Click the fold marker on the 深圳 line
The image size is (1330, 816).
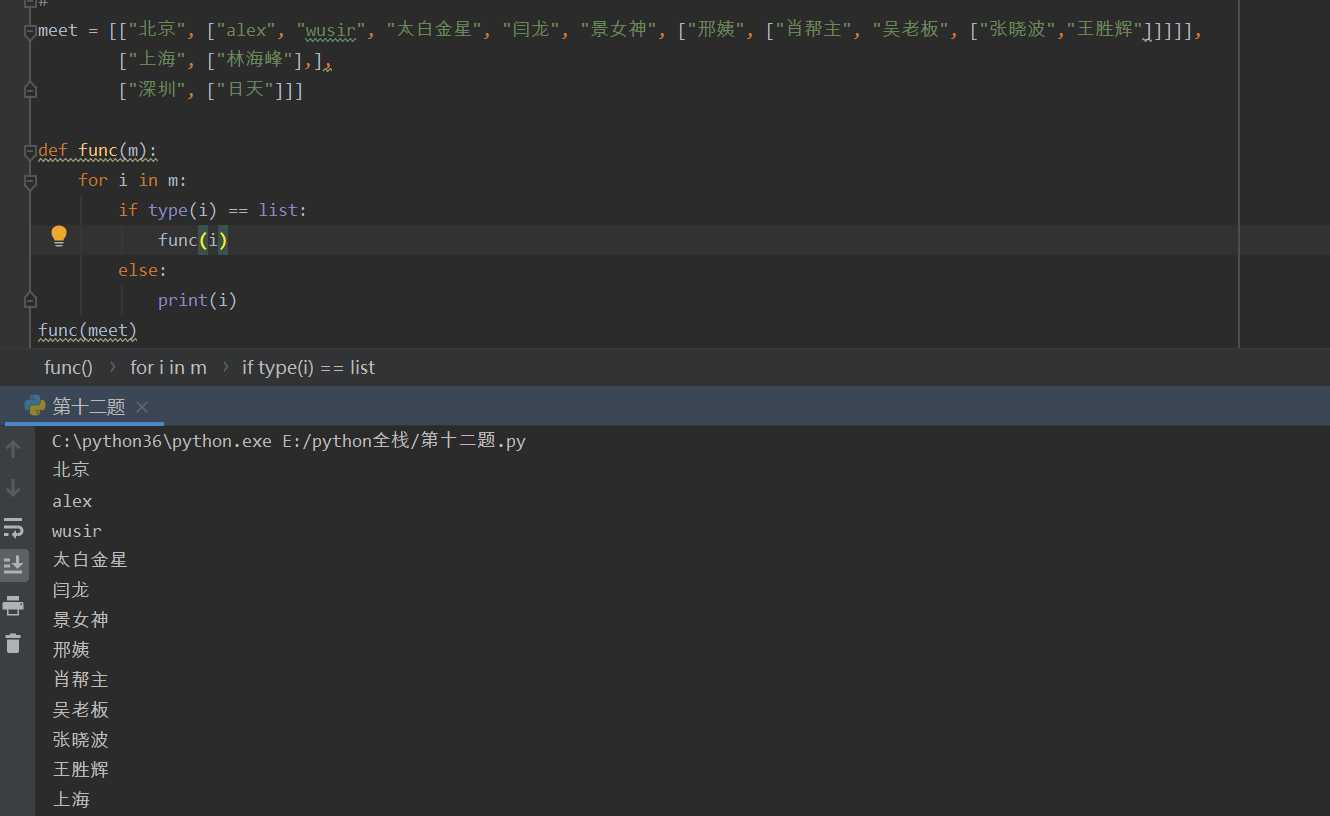tap(30, 91)
